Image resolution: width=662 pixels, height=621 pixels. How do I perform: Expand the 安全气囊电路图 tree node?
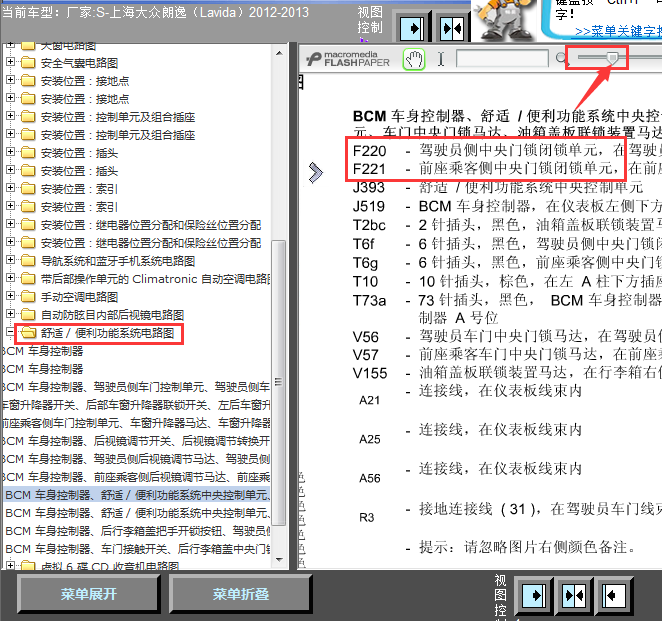point(10,62)
